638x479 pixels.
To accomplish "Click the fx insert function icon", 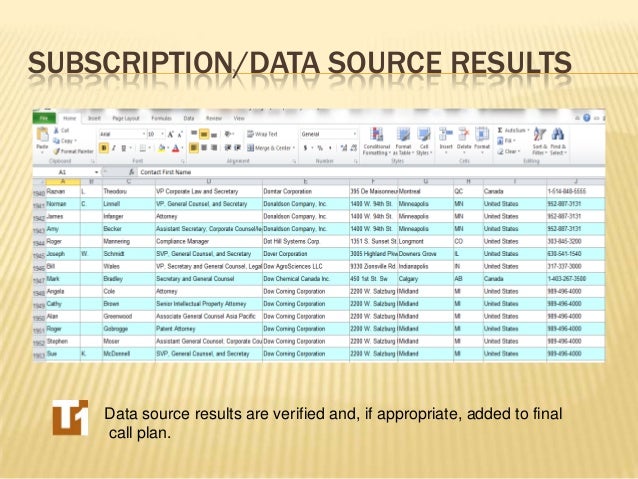I will pos(131,172).
